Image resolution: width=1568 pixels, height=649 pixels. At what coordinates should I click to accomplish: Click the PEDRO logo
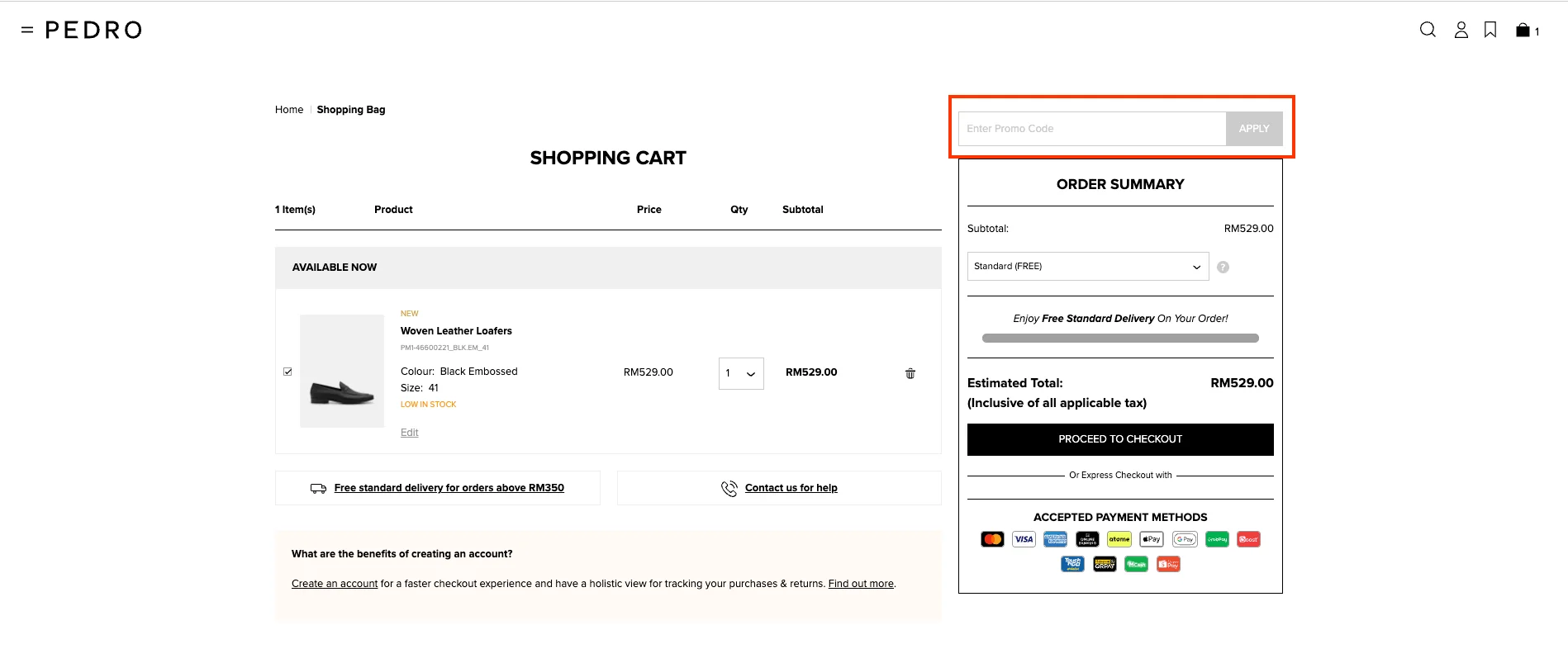point(93,30)
